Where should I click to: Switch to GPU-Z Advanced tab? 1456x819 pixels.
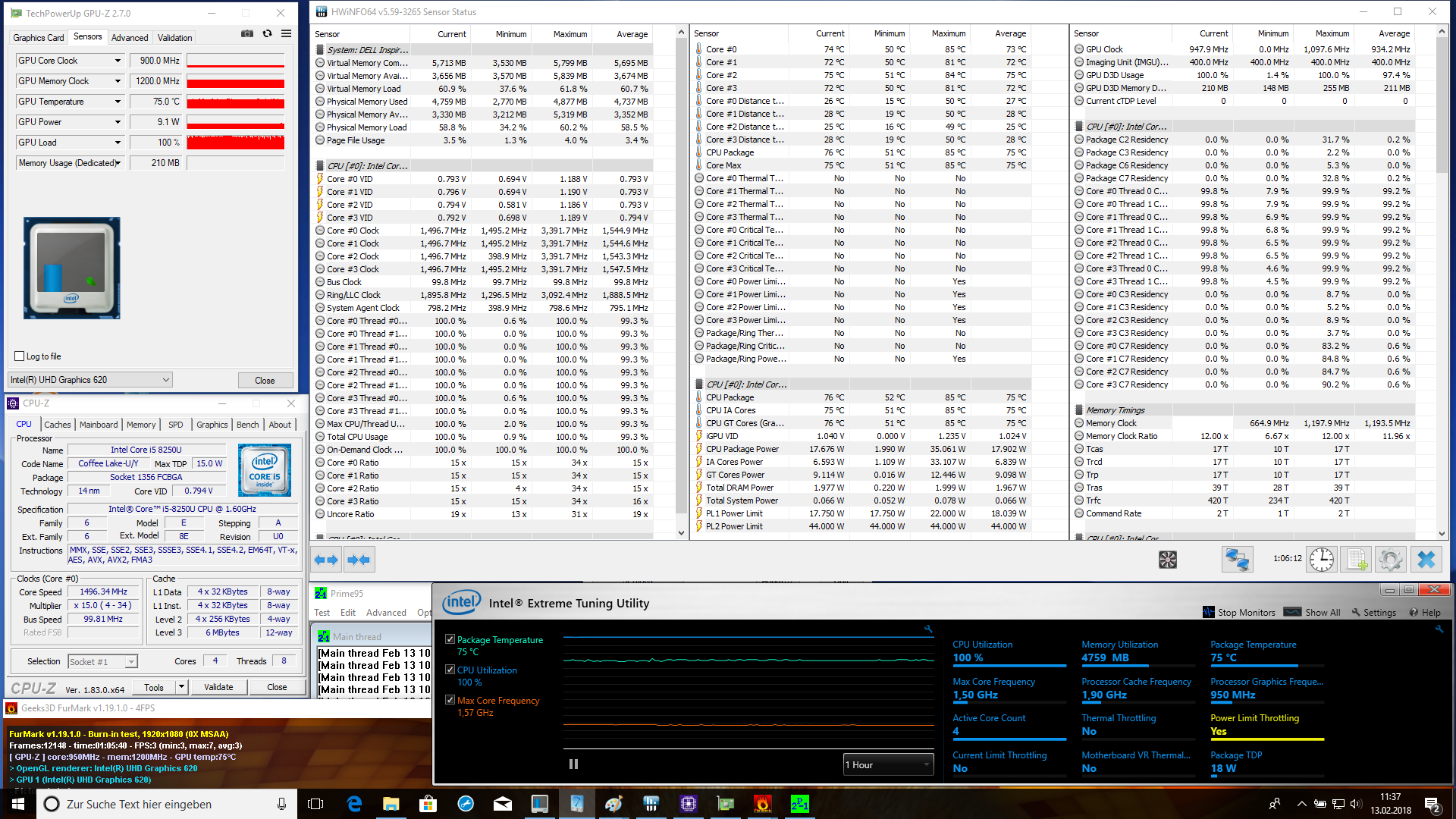point(130,37)
